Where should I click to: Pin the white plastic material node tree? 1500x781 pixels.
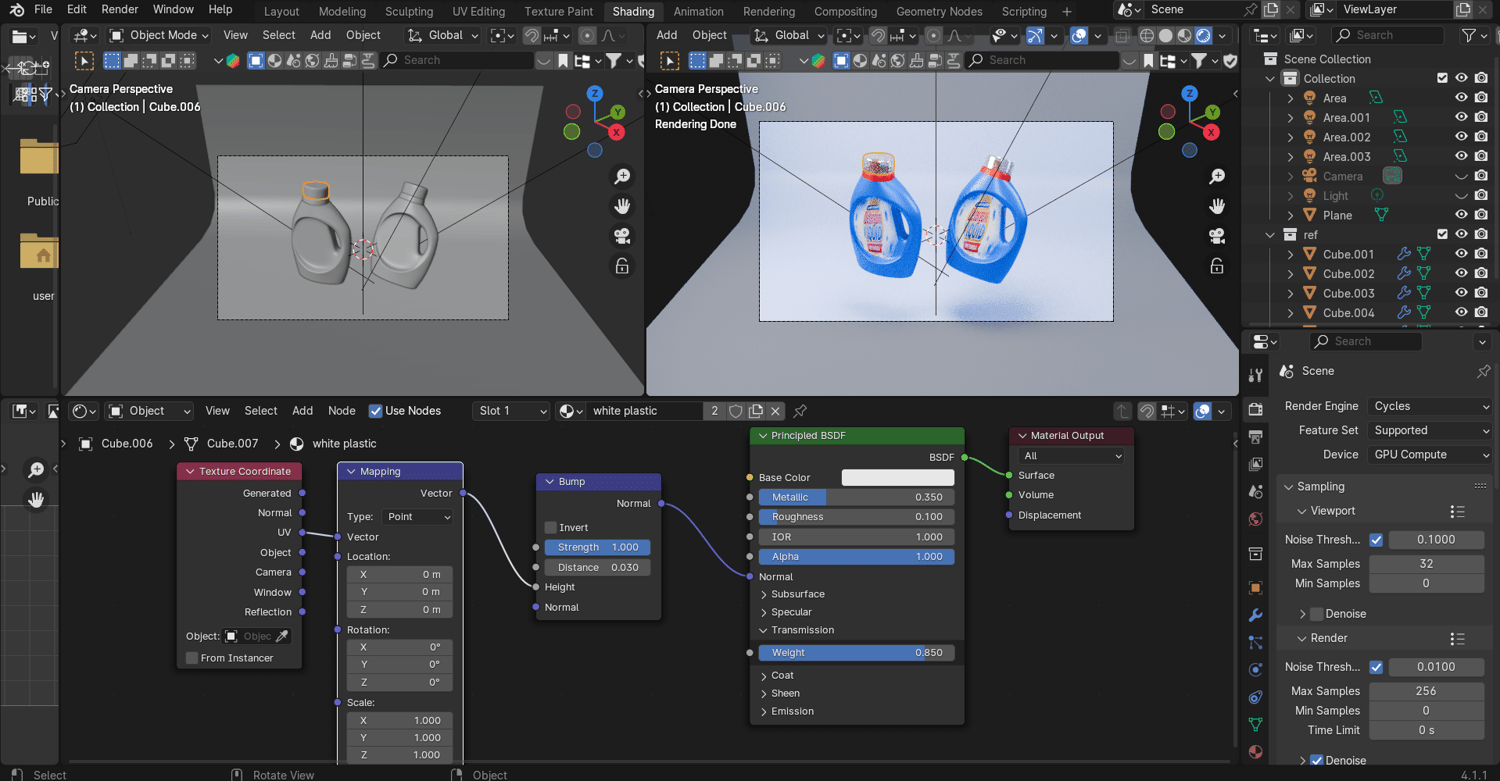pos(800,411)
